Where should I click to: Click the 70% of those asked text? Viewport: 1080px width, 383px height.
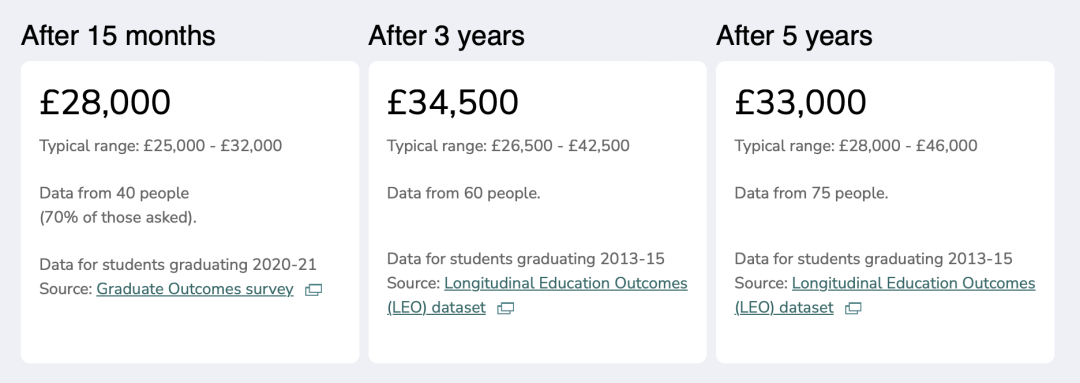coord(118,218)
